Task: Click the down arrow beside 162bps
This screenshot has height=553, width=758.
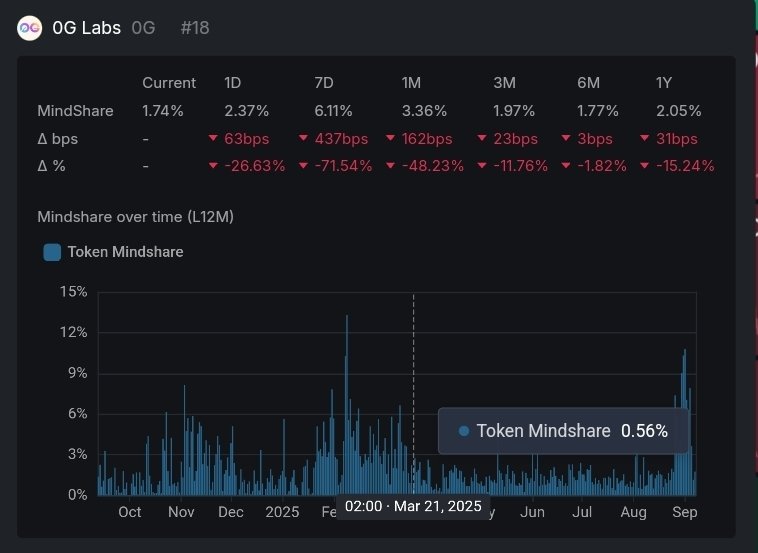Action: click(x=391, y=138)
